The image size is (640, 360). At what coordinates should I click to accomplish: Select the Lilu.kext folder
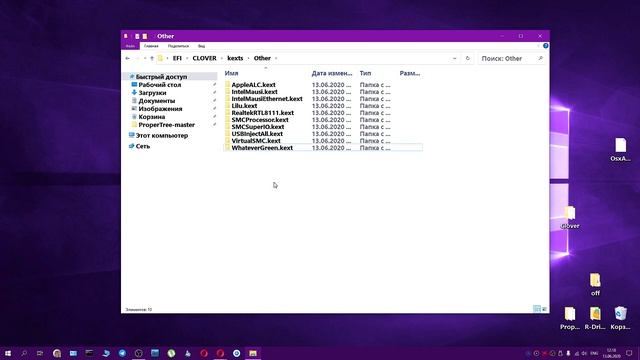244,106
